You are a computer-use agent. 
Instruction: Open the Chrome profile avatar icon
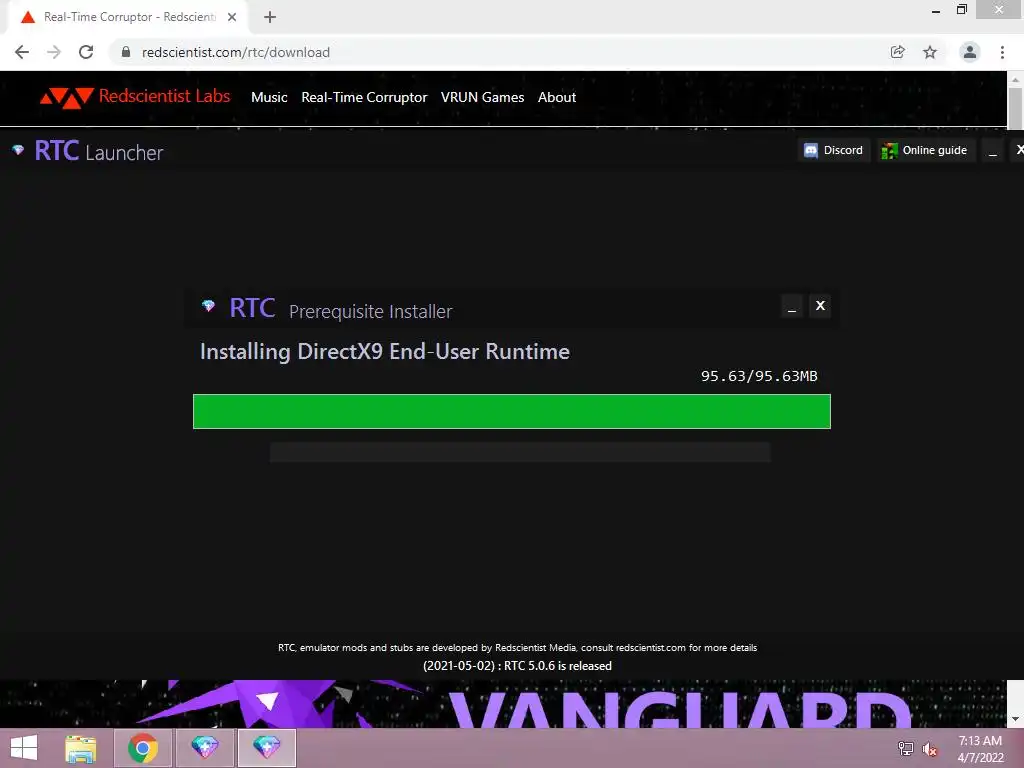(x=970, y=52)
